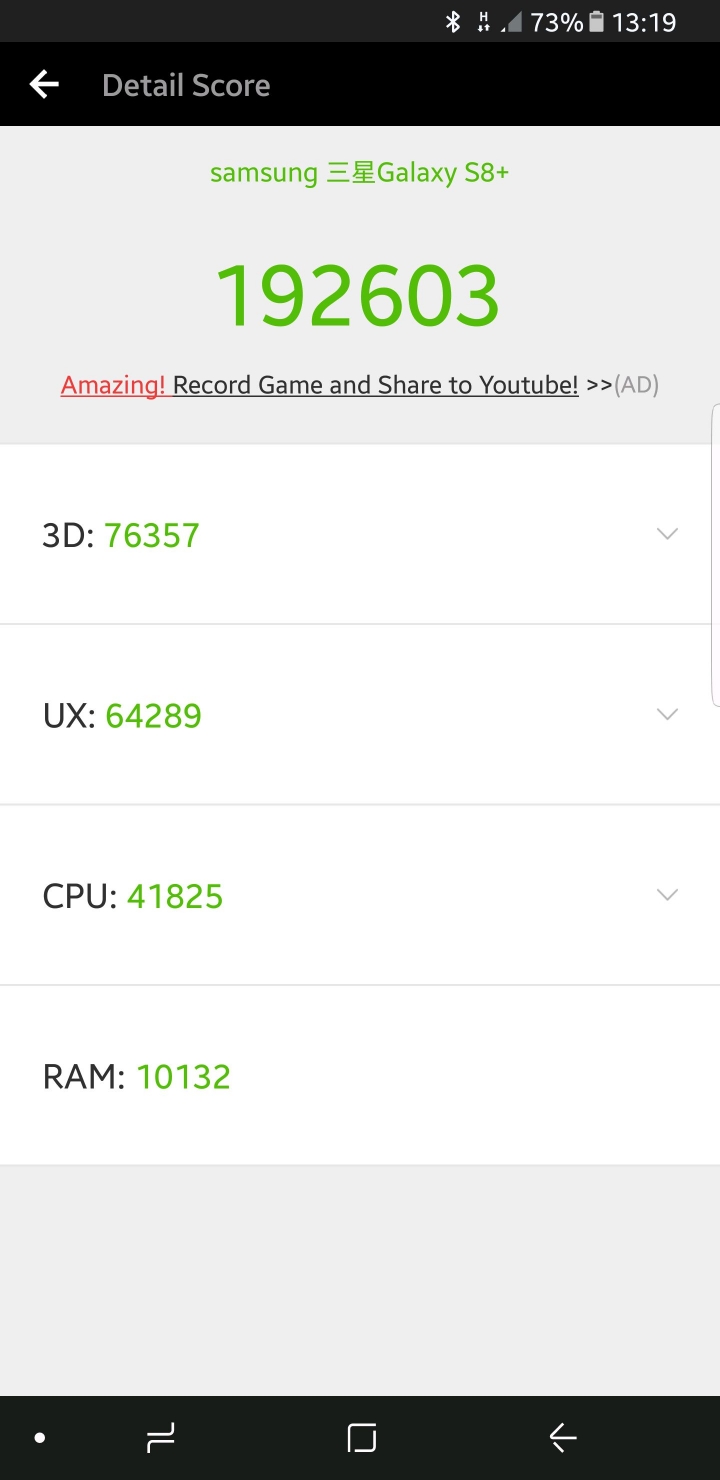Tap the samsung Galaxy S8+ device name
Image resolution: width=720 pixels, height=1480 pixels.
pos(359,173)
